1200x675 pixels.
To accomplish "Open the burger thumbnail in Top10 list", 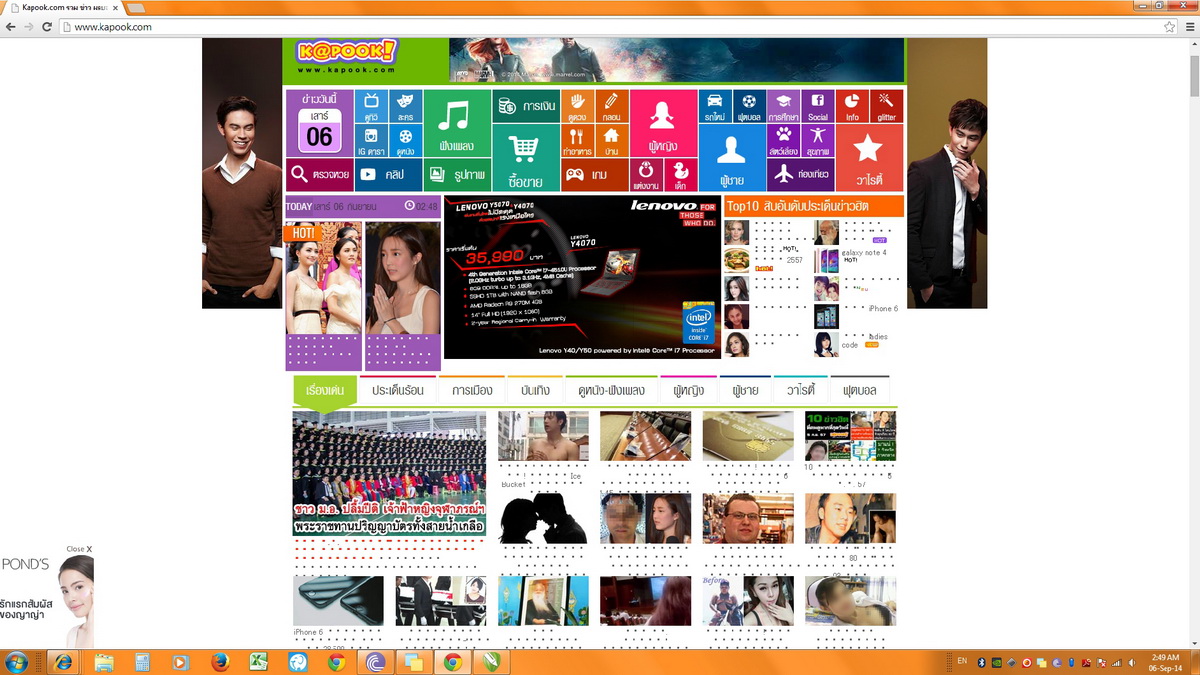I will (x=737, y=260).
